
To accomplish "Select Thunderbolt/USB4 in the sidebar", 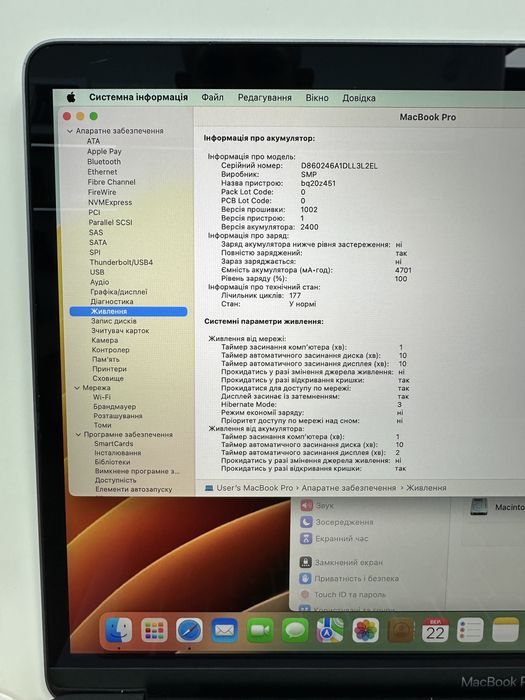I will pos(121,262).
